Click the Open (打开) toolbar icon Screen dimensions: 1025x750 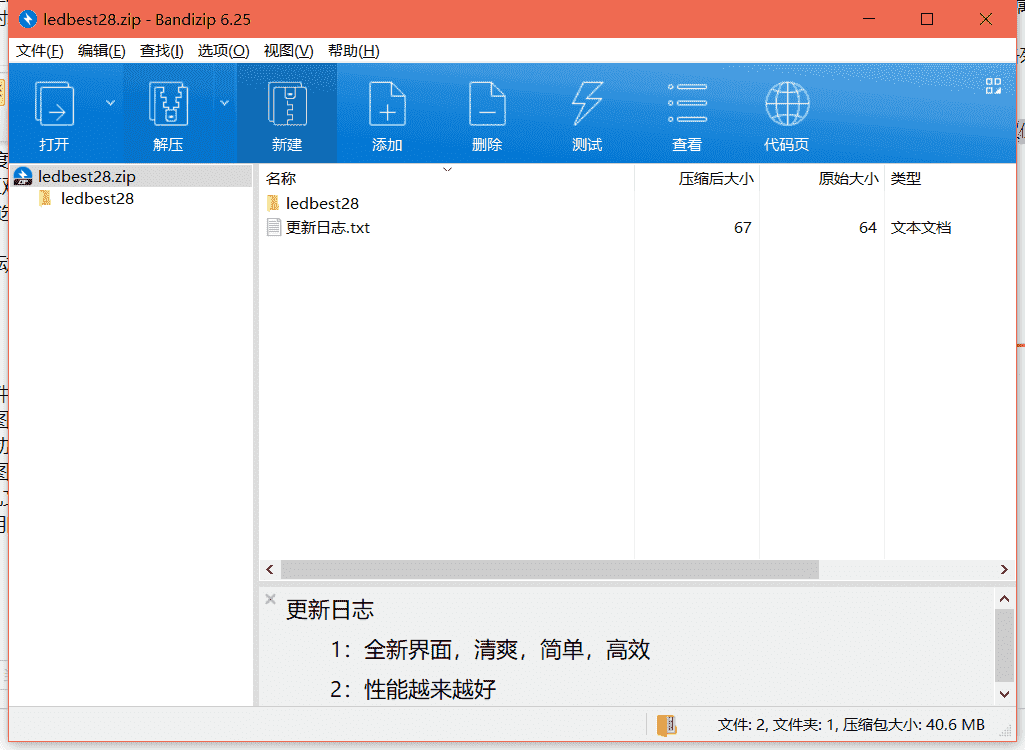pos(54,104)
